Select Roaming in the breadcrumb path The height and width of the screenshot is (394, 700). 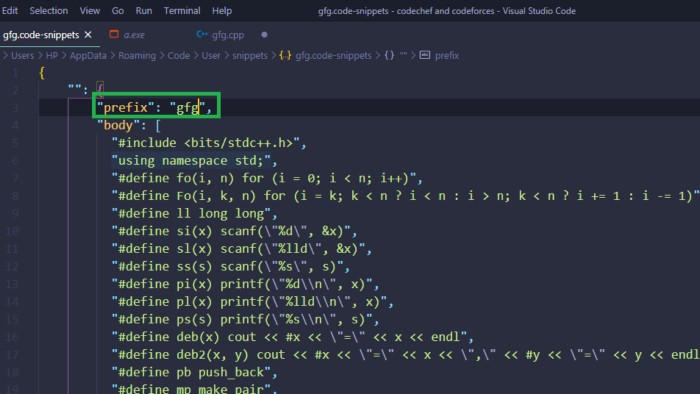pyautogui.click(x=137, y=55)
